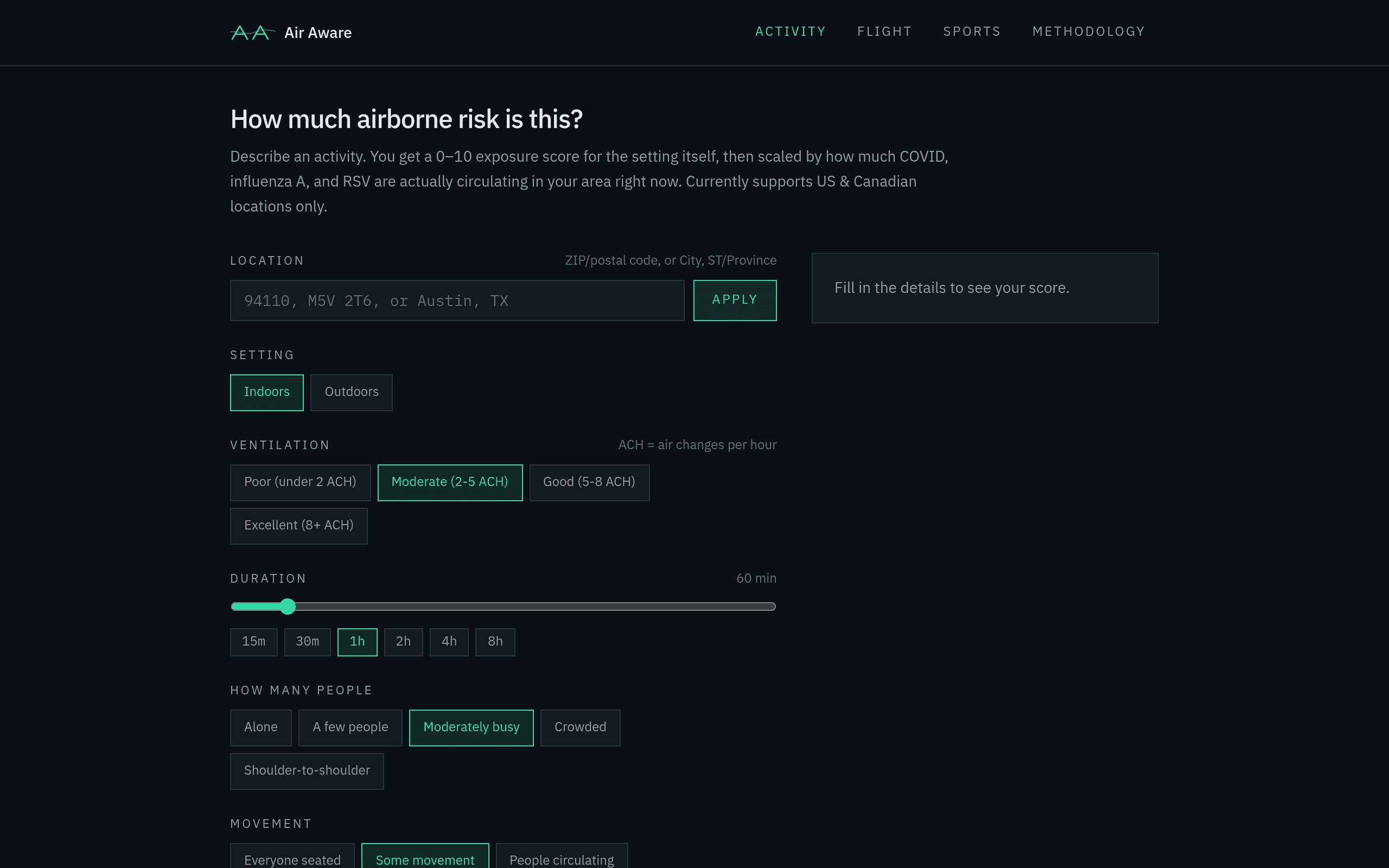Viewport: 1389px width, 868px height.
Task: Set duration to 2h preset
Action: tap(404, 642)
